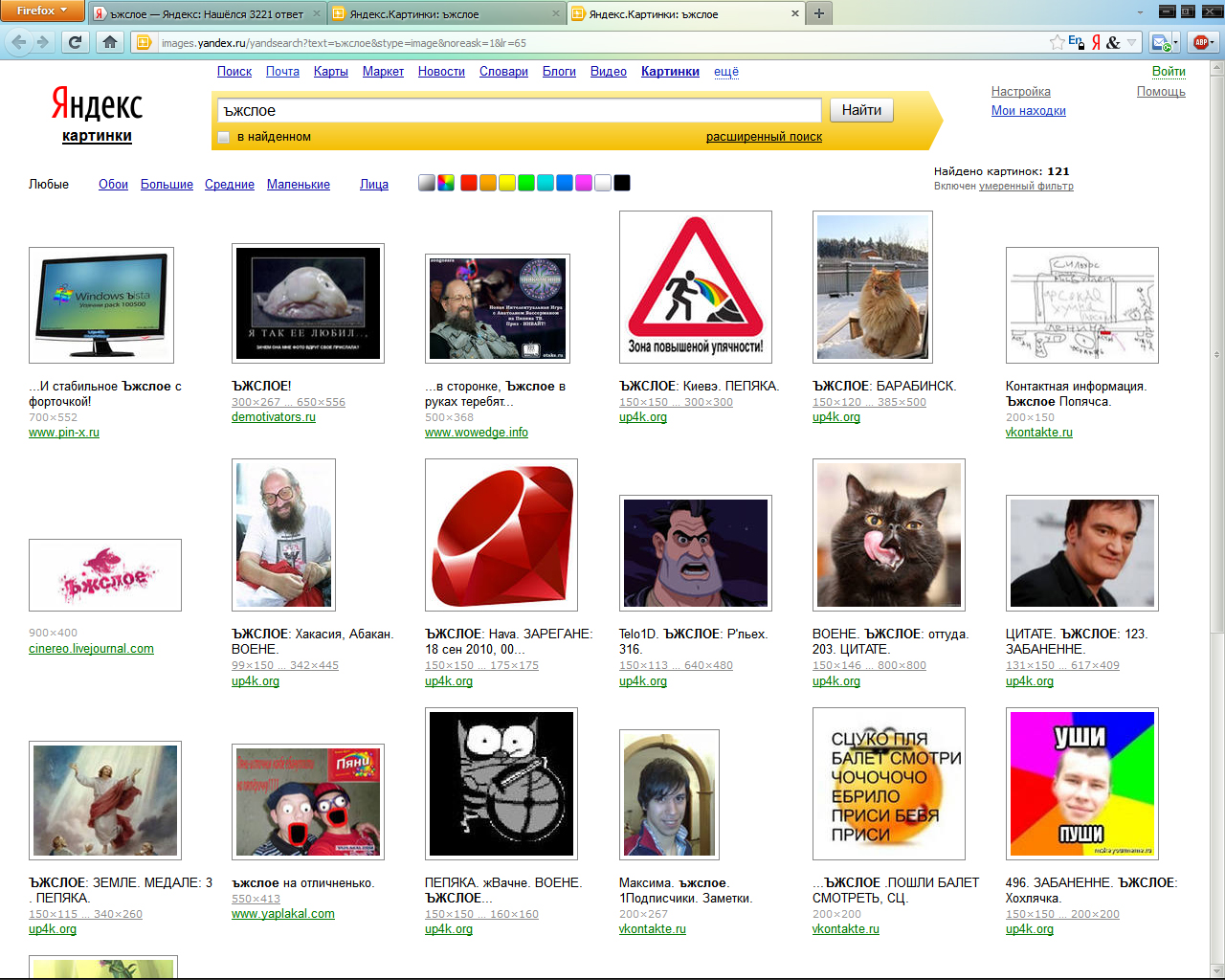Click the mail notifier toolbar icon
Image resolution: width=1225 pixels, height=980 pixels.
1160,42
